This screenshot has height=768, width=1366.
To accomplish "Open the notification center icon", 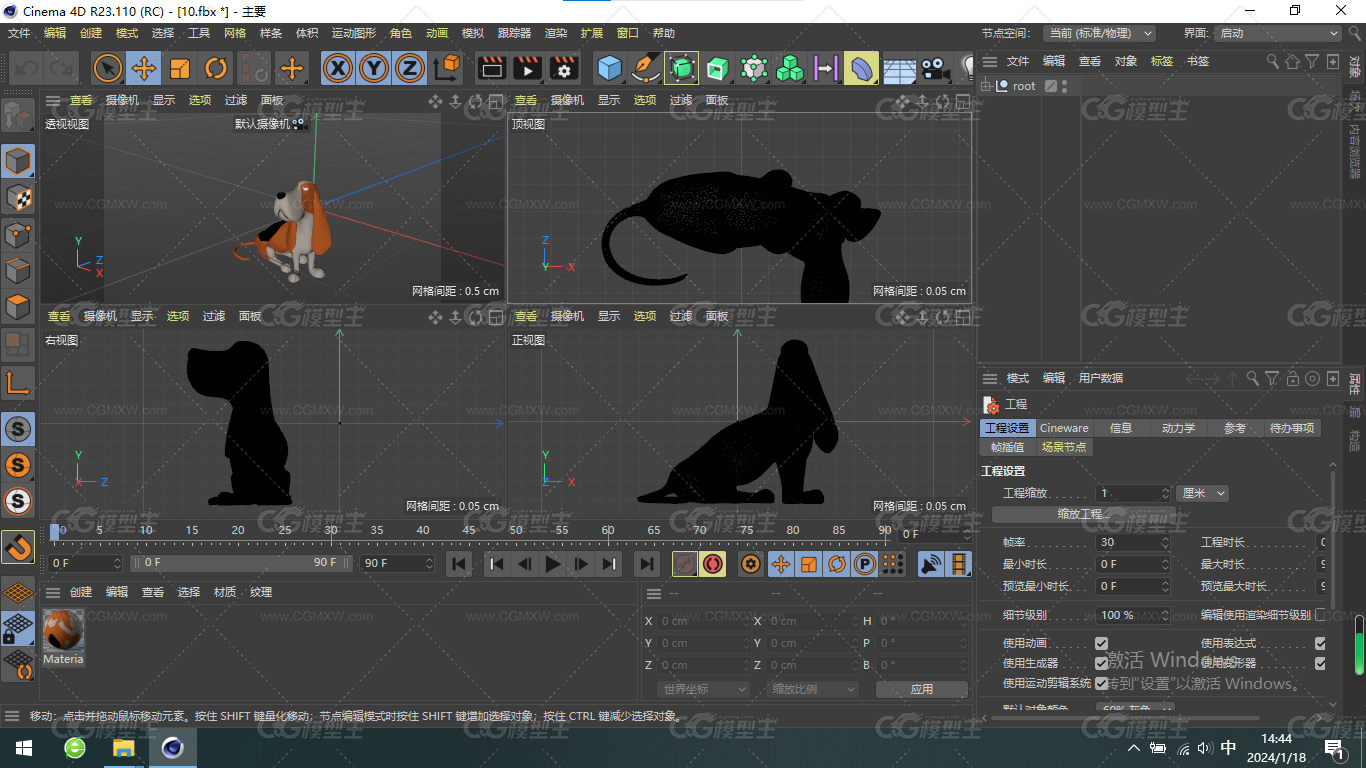I will coord(1333,748).
